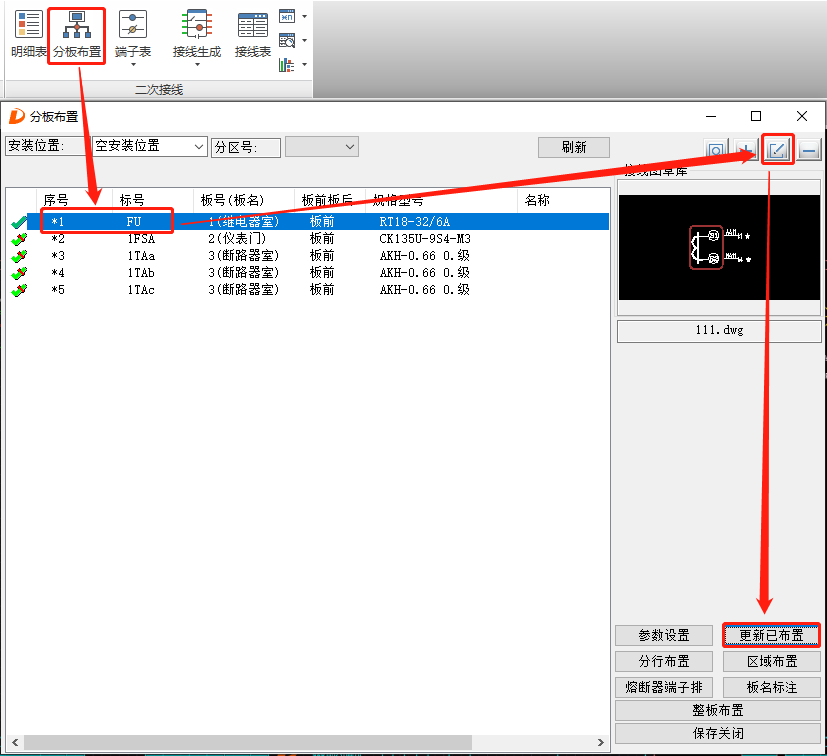Click the small xn table icon in ribbon
Screen dimensions: 827x756
point(287,16)
